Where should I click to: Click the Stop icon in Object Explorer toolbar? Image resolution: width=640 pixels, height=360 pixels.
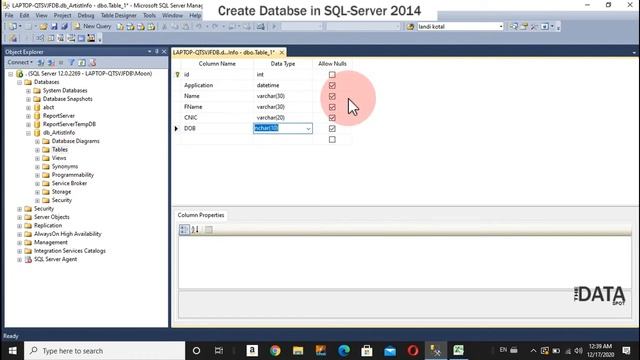click(x=61, y=62)
